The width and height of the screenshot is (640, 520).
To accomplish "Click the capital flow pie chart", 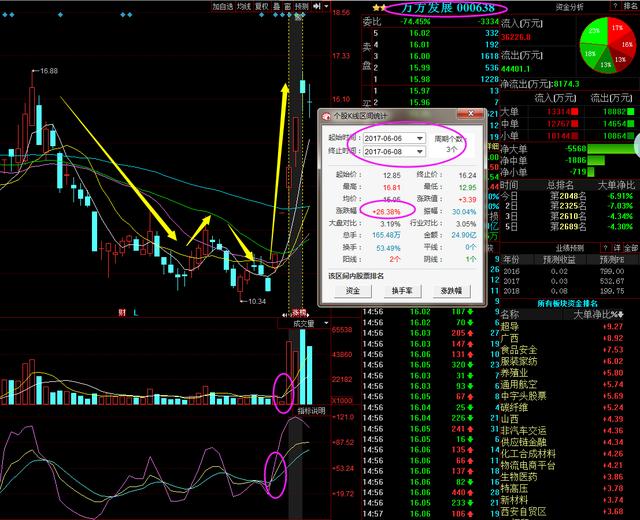I will pyautogui.click(x=608, y=45).
